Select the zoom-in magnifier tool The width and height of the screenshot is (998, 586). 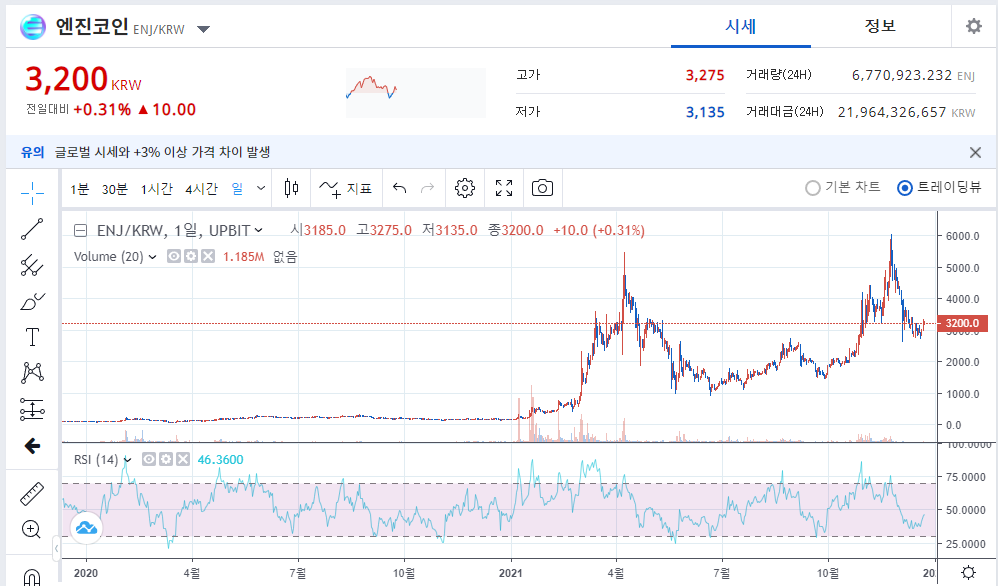pyautogui.click(x=31, y=529)
